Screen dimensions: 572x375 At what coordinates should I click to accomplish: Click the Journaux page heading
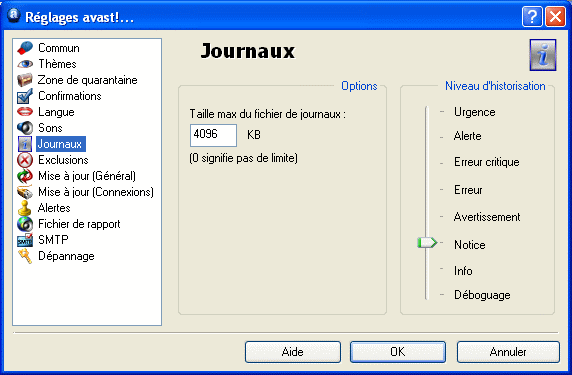tap(248, 51)
